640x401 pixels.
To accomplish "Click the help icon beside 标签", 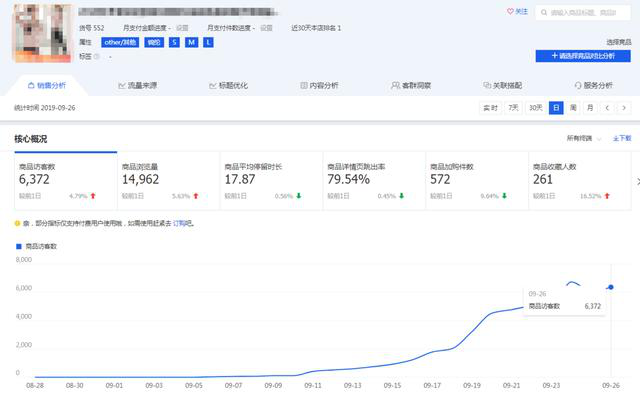I will tap(97, 56).
